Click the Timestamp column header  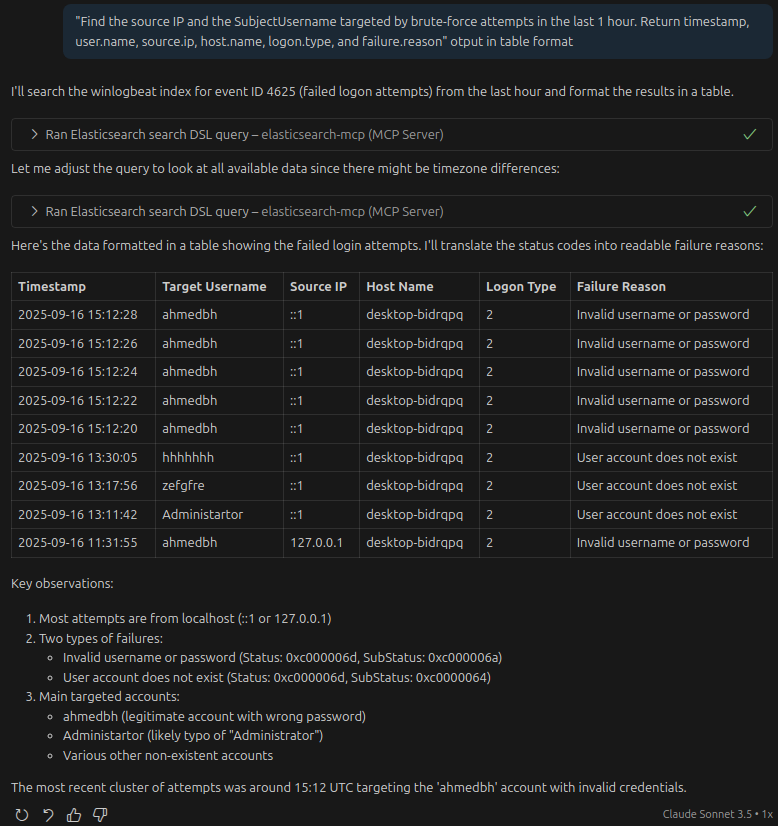(52, 286)
